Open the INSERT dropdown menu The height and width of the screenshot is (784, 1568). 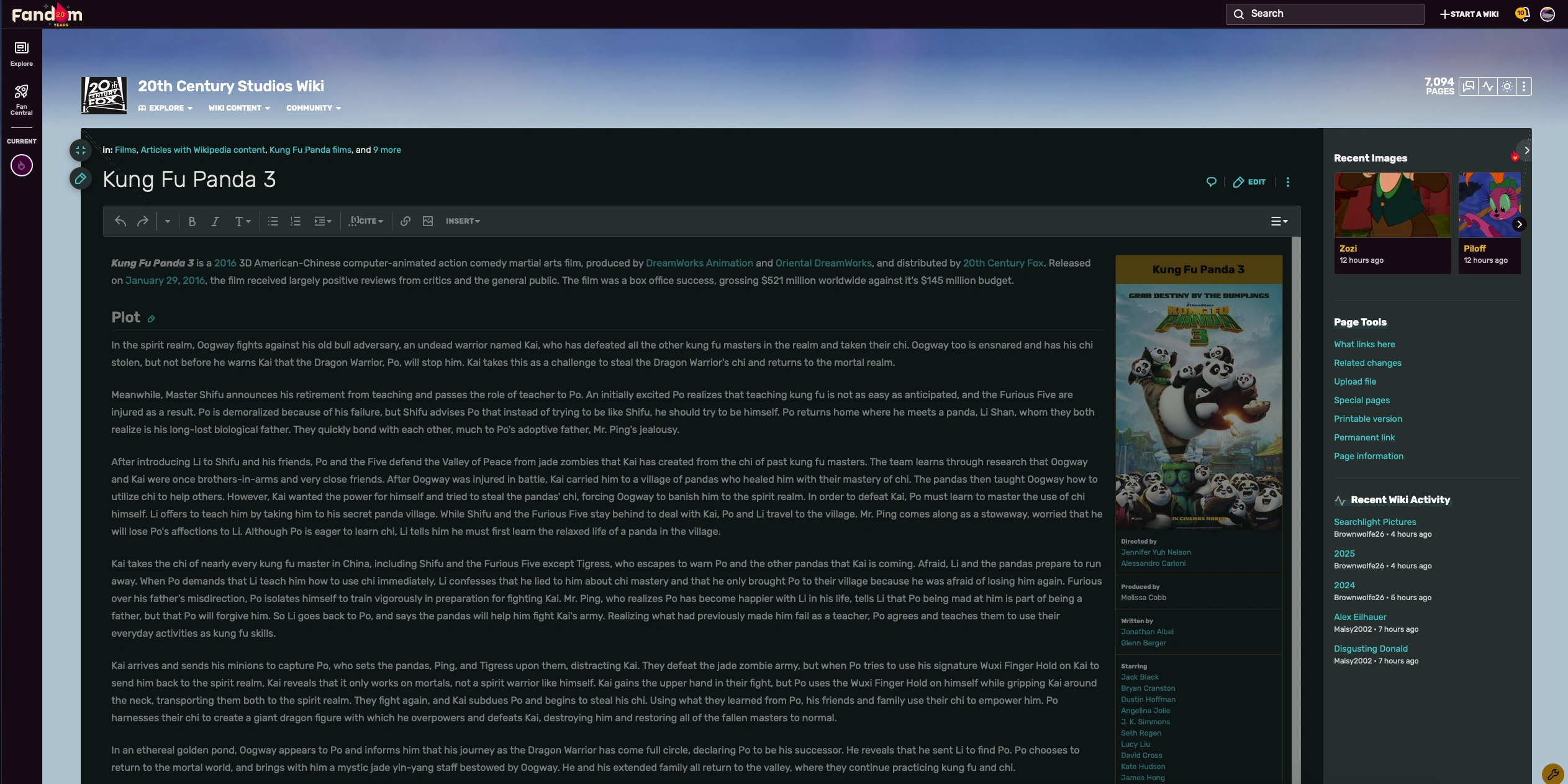click(x=462, y=221)
